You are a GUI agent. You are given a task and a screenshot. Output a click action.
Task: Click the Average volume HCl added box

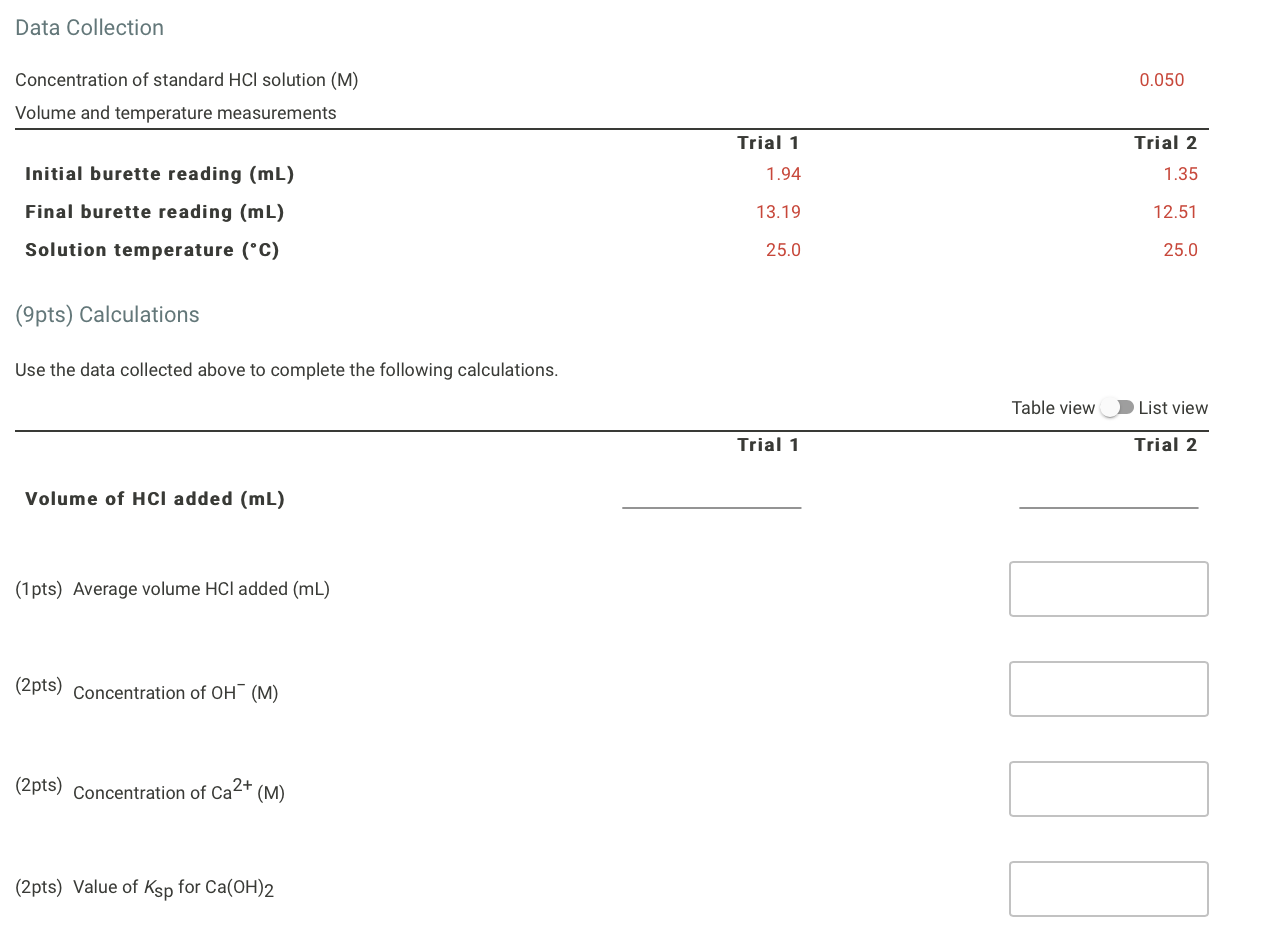click(x=1108, y=589)
